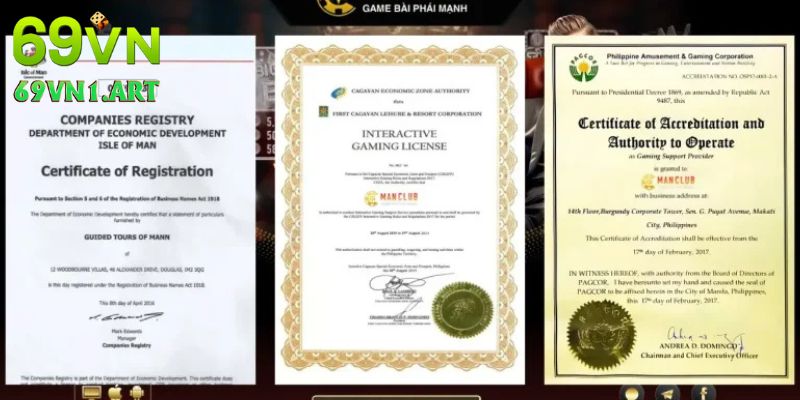This screenshot has height=400, width=800.
Task: Click the gold game logo above the header text
Action: tap(336, 7)
